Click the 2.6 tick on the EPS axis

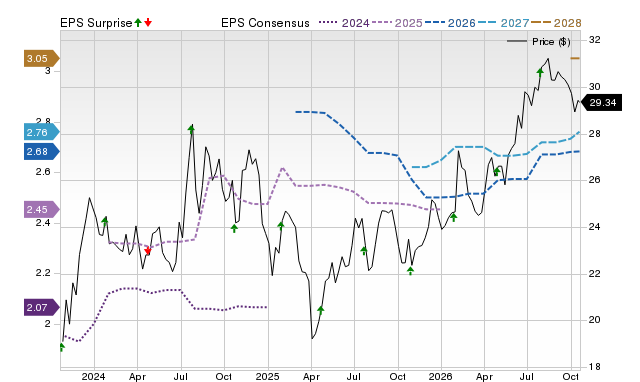43,172
